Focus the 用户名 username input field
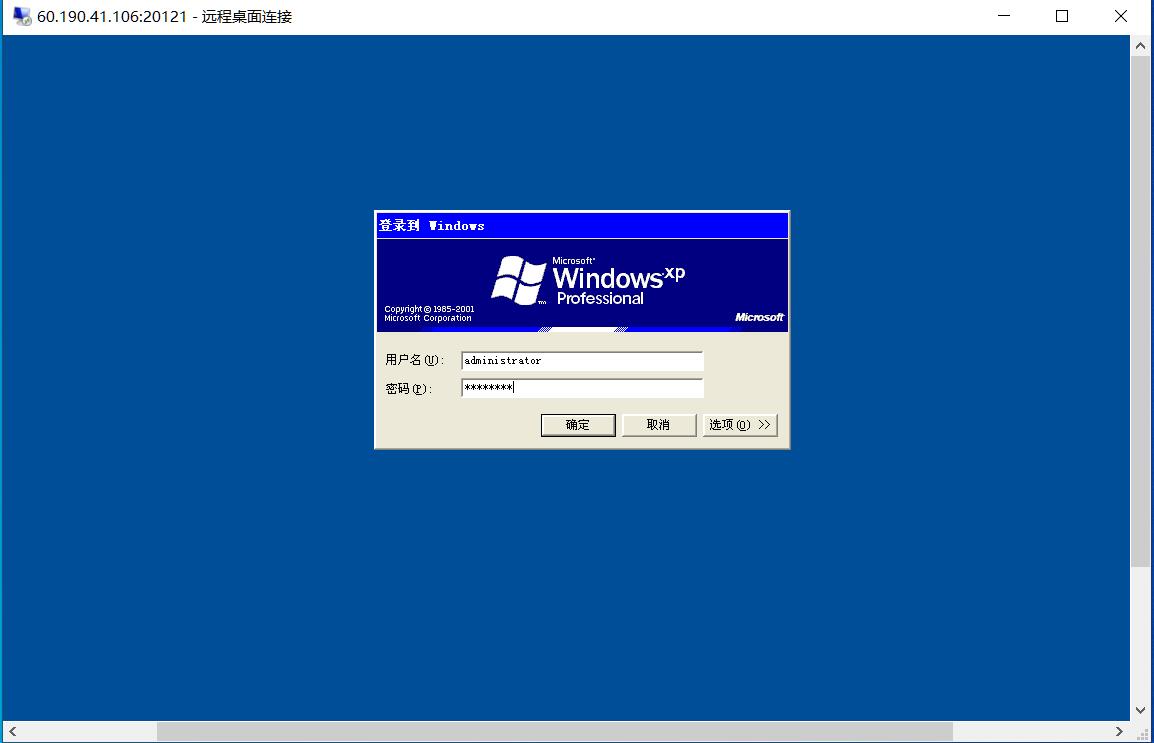Screen dimensions: 1154x743 582,360
